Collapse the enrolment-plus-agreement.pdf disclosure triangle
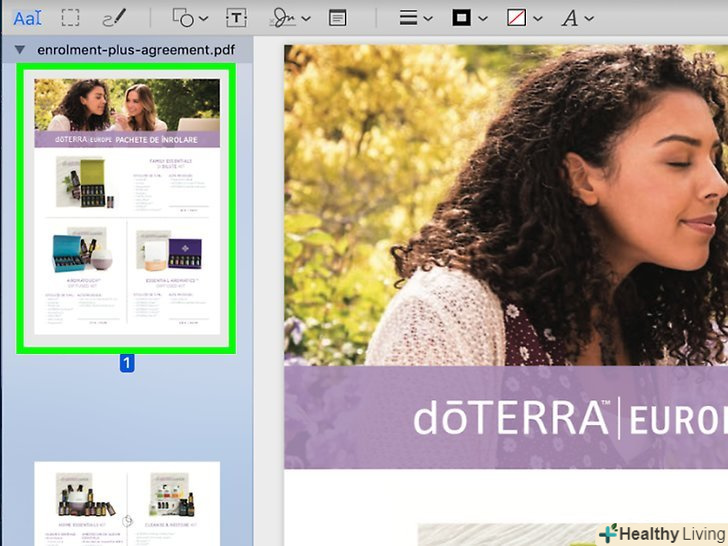The width and height of the screenshot is (728, 546). [20, 49]
